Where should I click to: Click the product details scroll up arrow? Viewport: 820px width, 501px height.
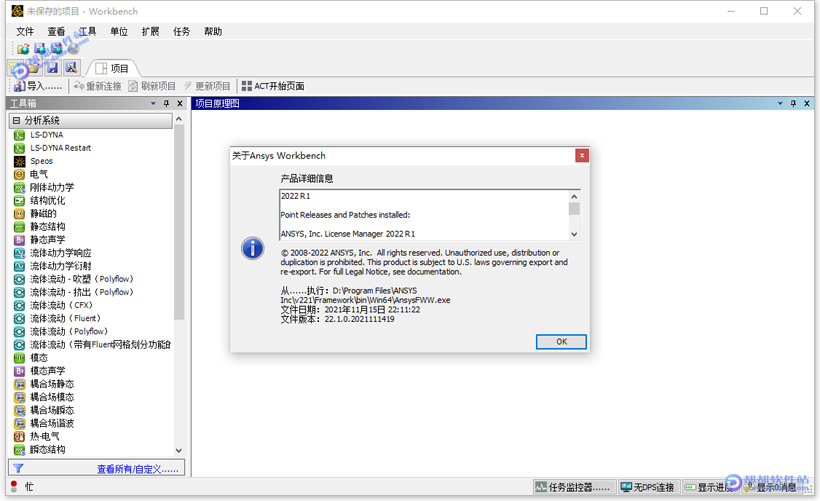coord(574,197)
